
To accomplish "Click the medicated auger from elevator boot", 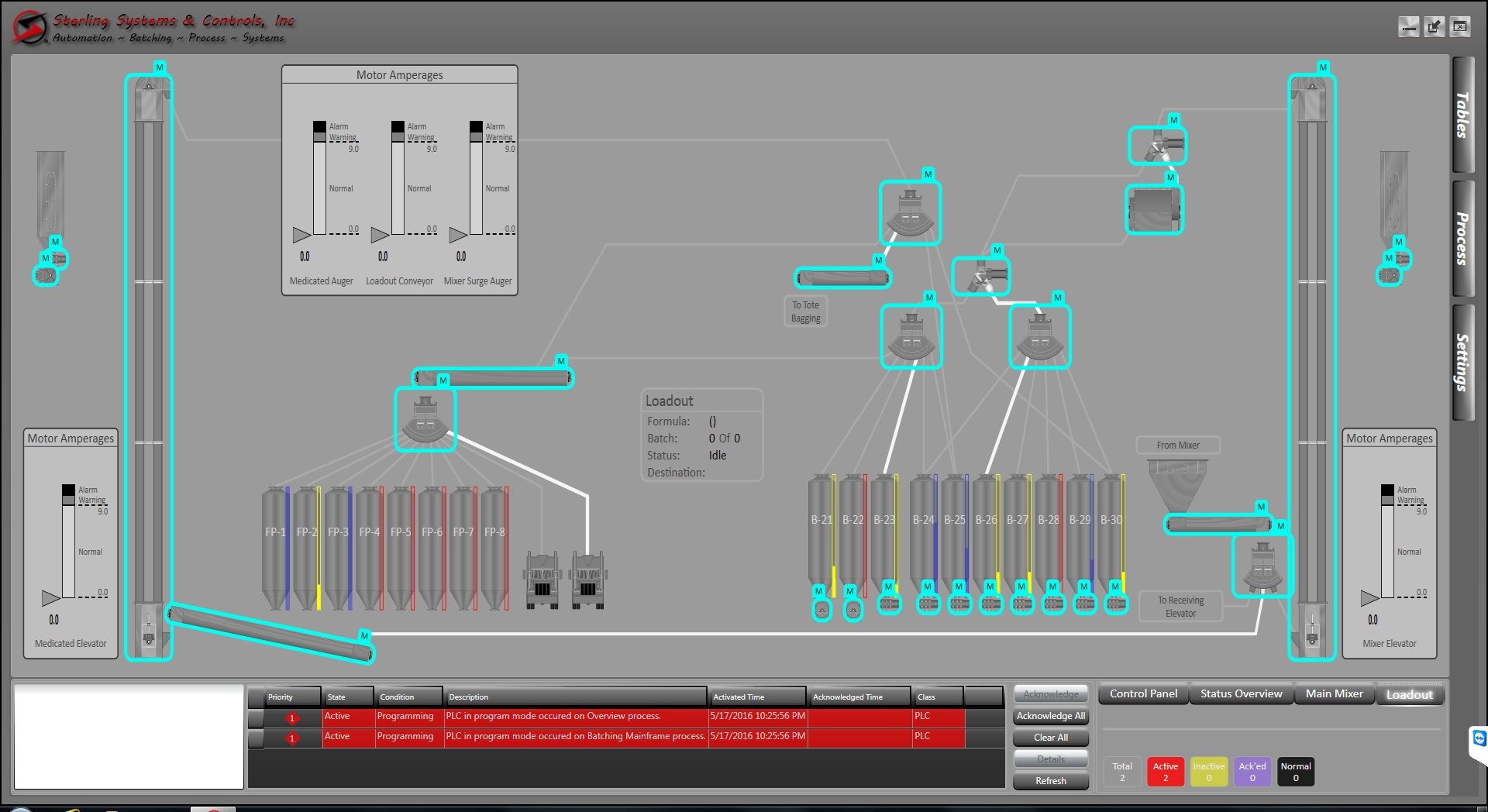I will point(270,634).
